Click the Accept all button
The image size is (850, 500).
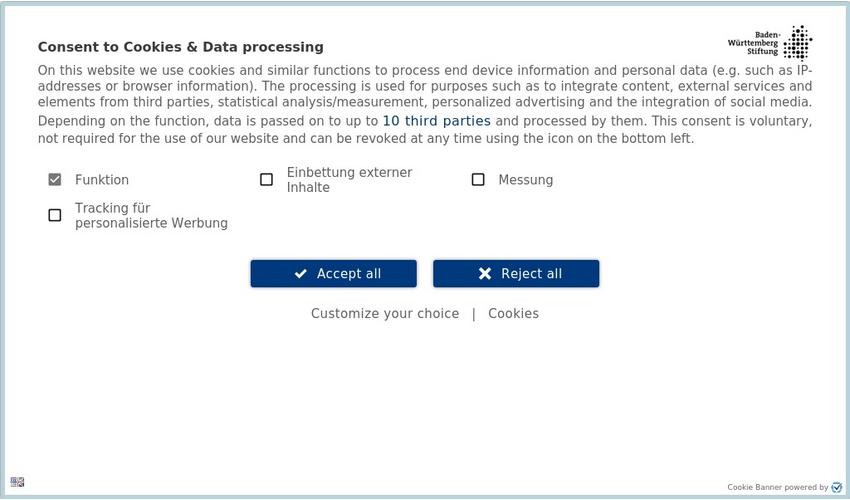333,273
